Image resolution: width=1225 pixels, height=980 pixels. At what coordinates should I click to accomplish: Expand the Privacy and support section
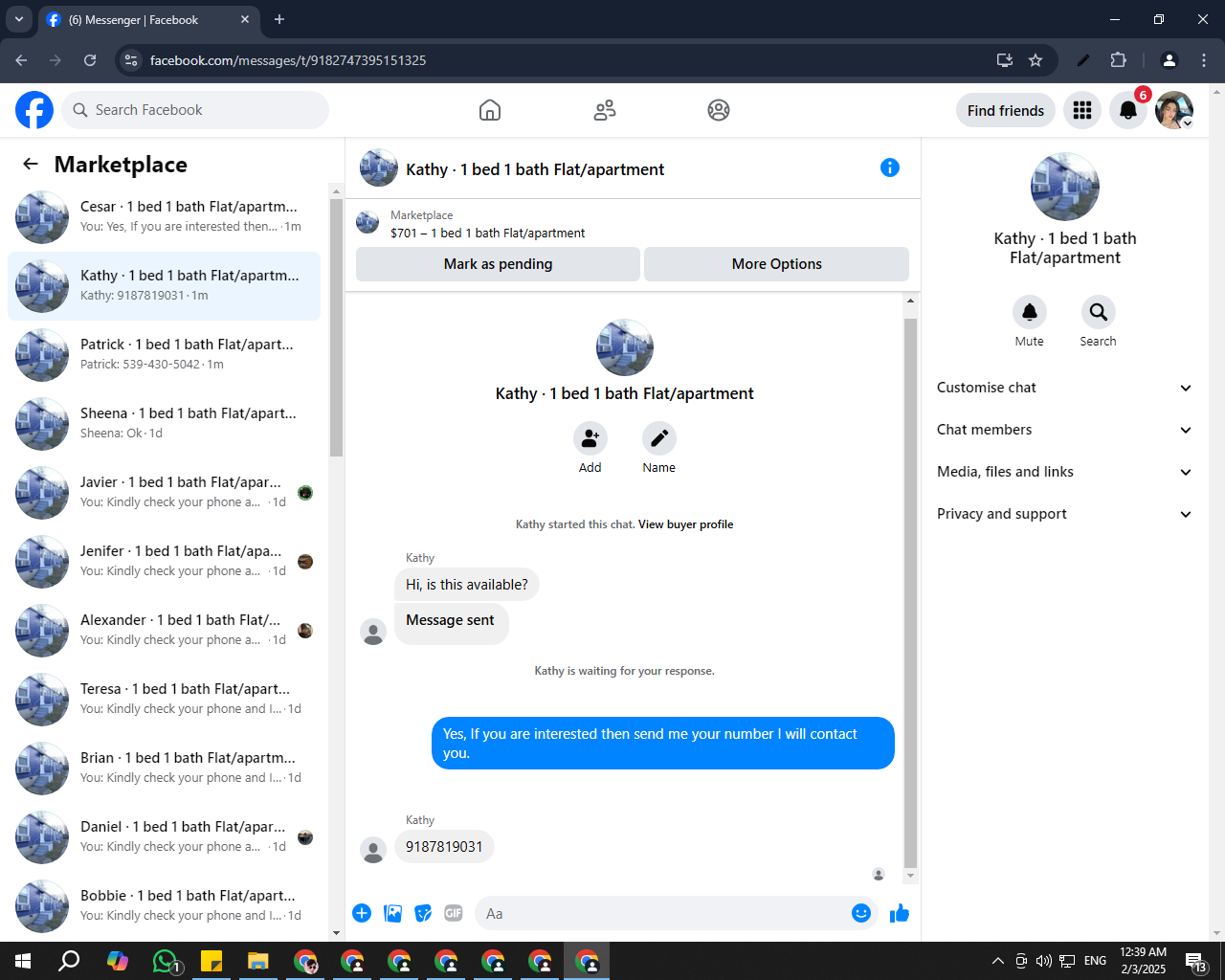(1064, 514)
